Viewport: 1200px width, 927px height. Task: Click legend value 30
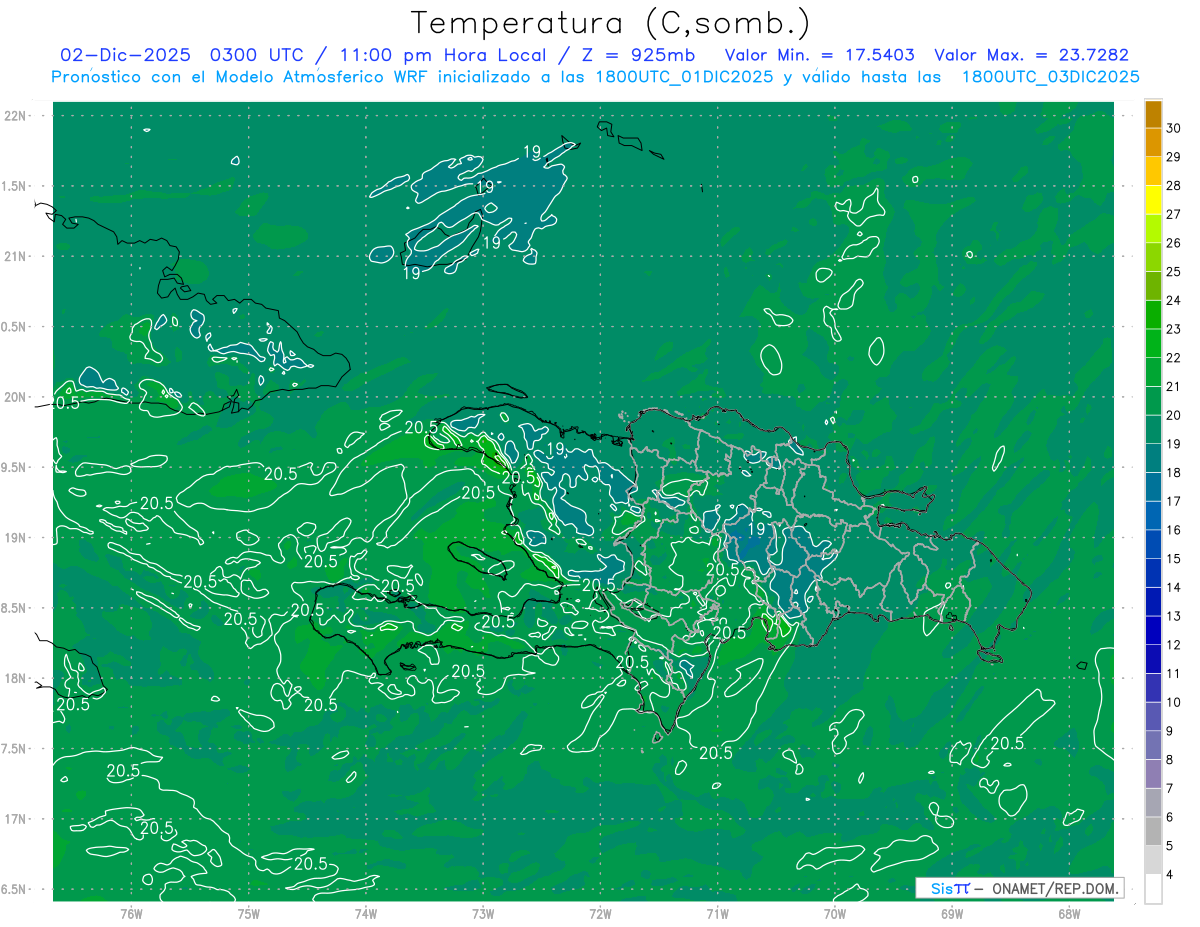coord(1174,127)
